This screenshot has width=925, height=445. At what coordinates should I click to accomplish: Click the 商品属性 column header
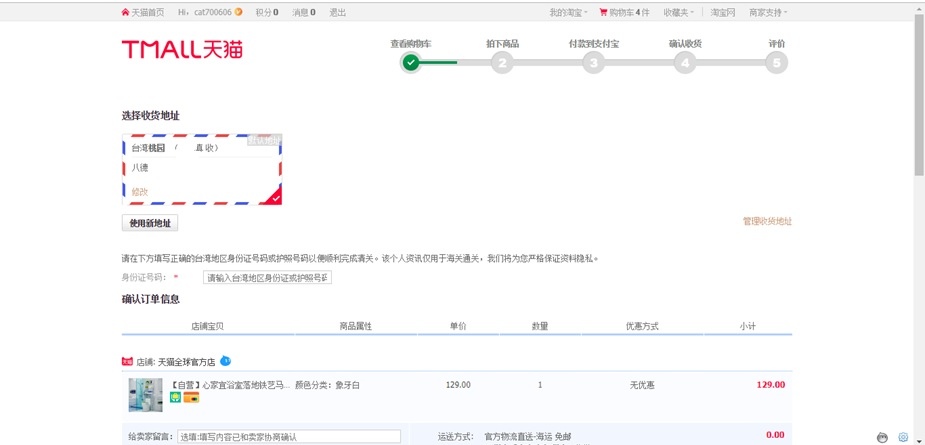(x=356, y=326)
